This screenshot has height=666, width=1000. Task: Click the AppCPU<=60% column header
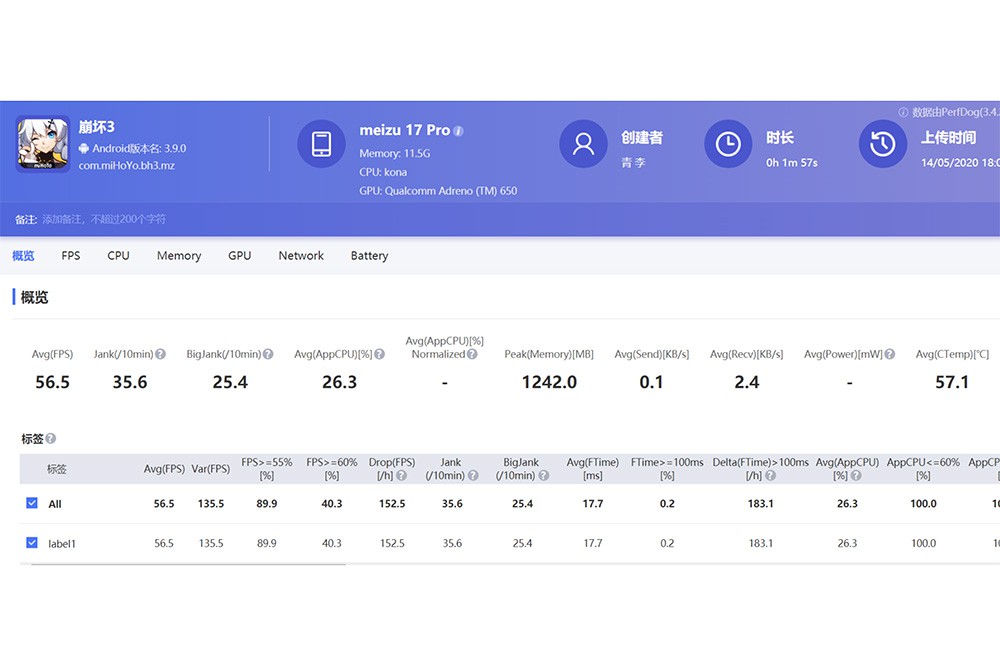coord(923,469)
